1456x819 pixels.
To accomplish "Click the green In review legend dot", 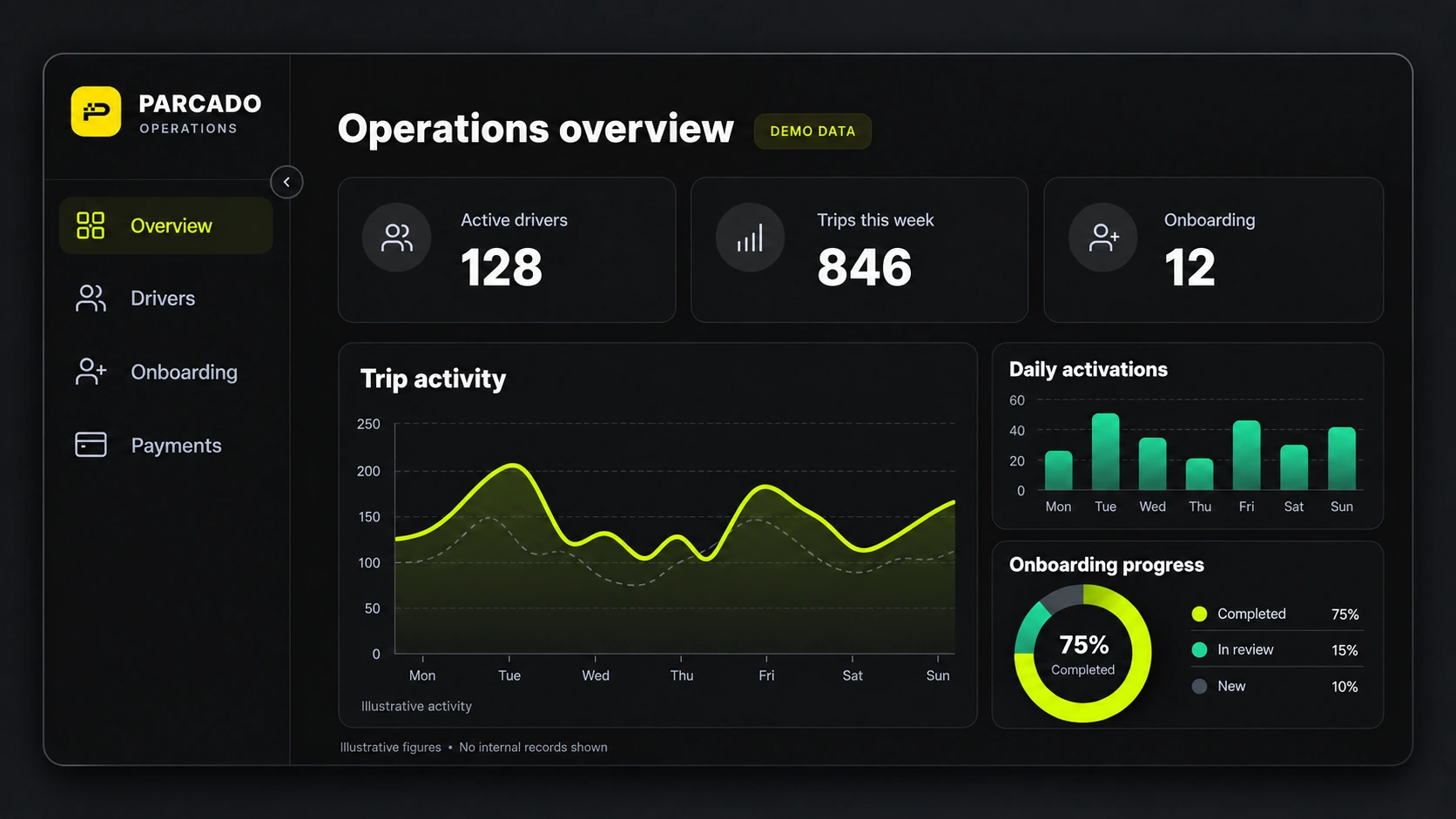I will point(1199,649).
